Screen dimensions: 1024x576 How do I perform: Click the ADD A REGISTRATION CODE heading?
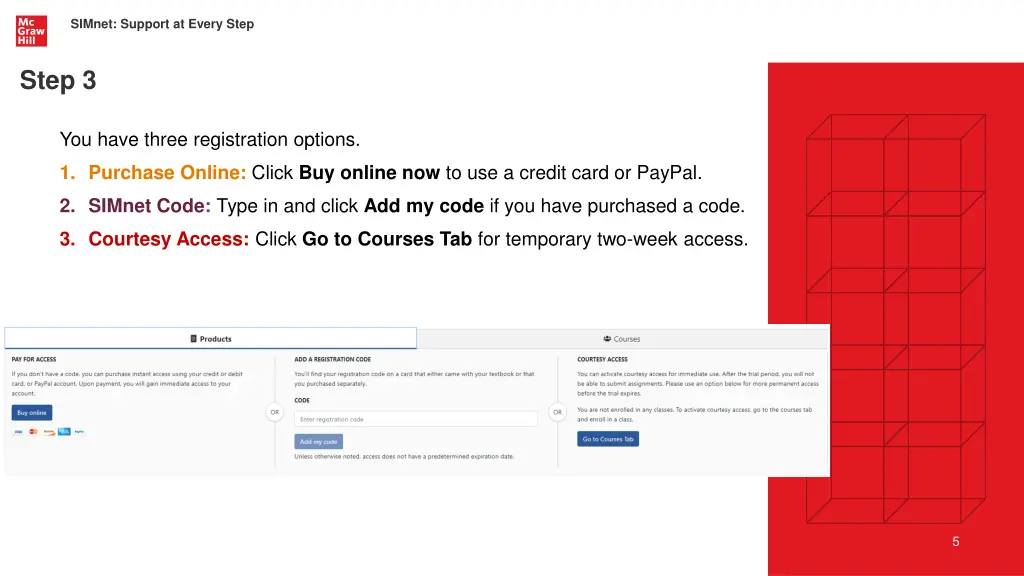(332, 359)
